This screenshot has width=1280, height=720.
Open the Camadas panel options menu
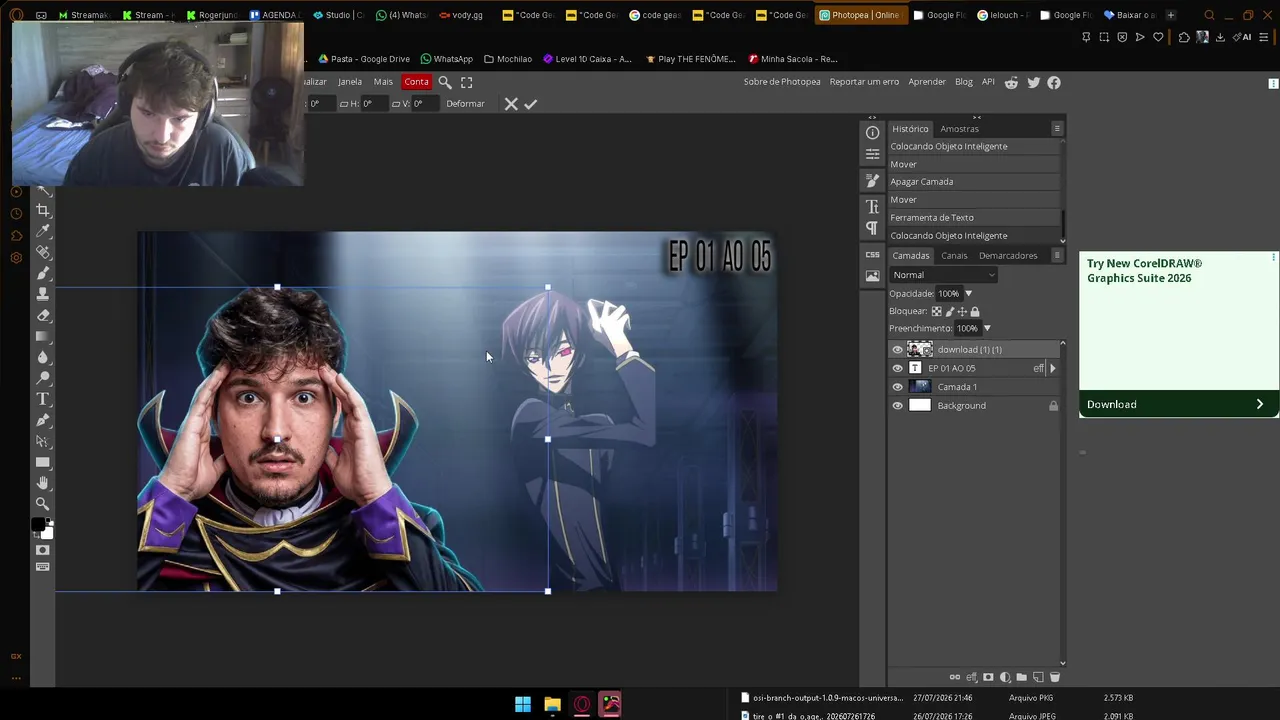pyautogui.click(x=1057, y=255)
